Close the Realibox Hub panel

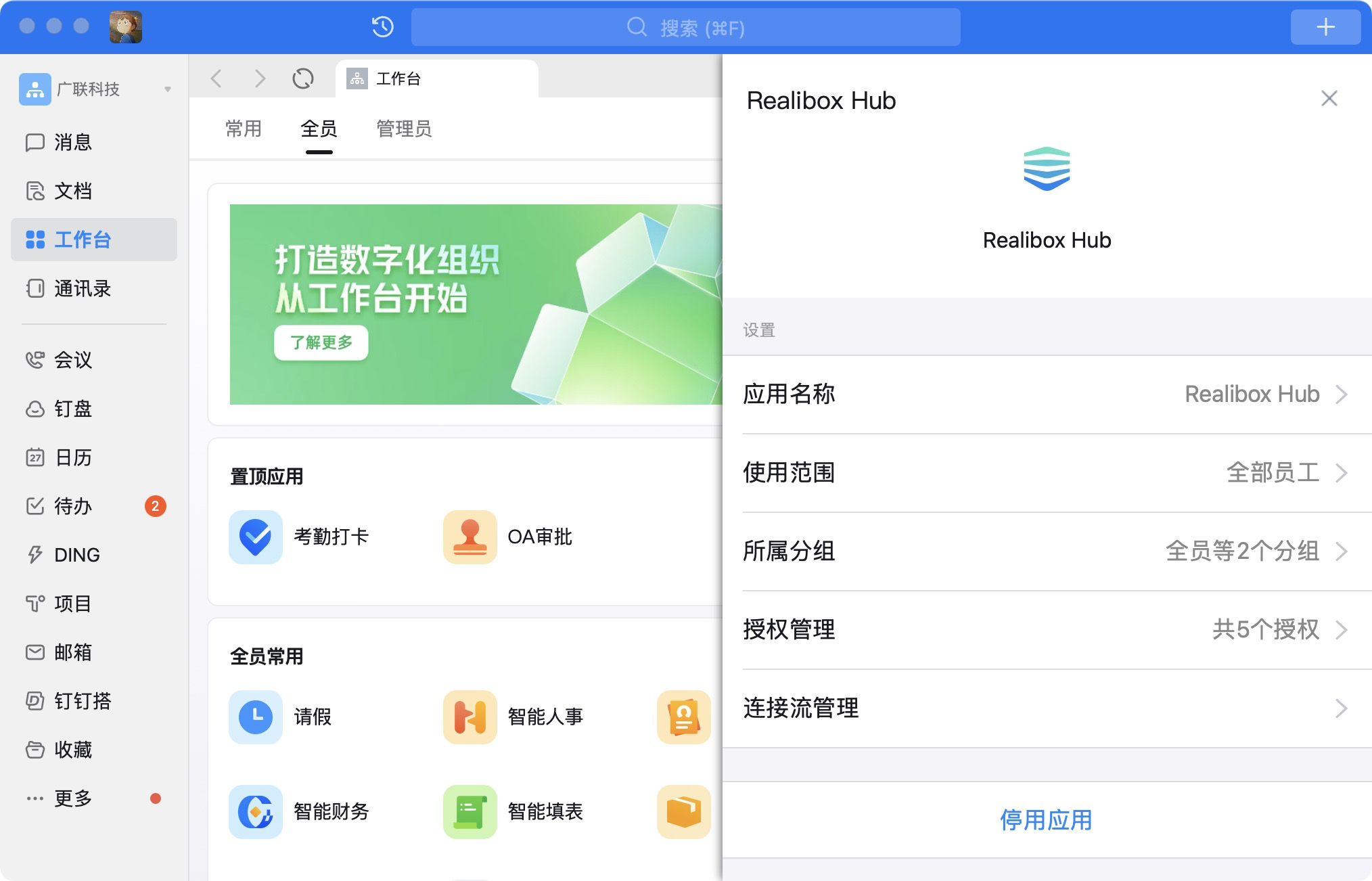(1329, 99)
